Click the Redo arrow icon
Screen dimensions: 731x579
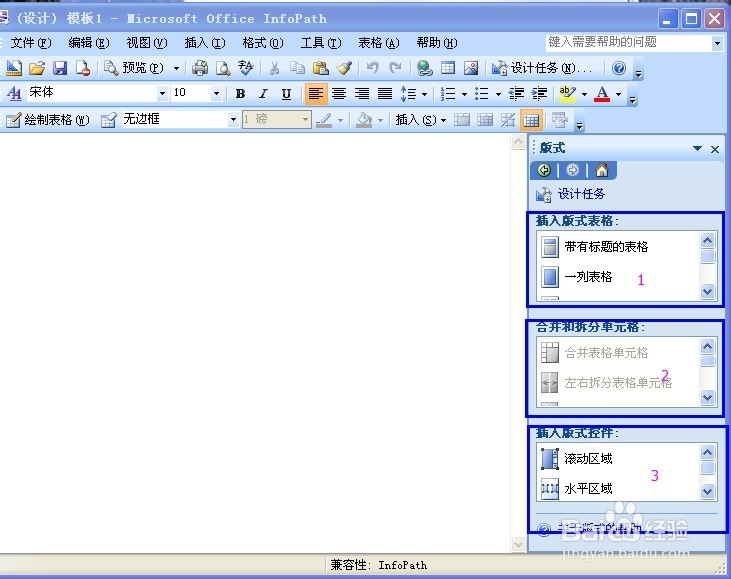coord(395,68)
